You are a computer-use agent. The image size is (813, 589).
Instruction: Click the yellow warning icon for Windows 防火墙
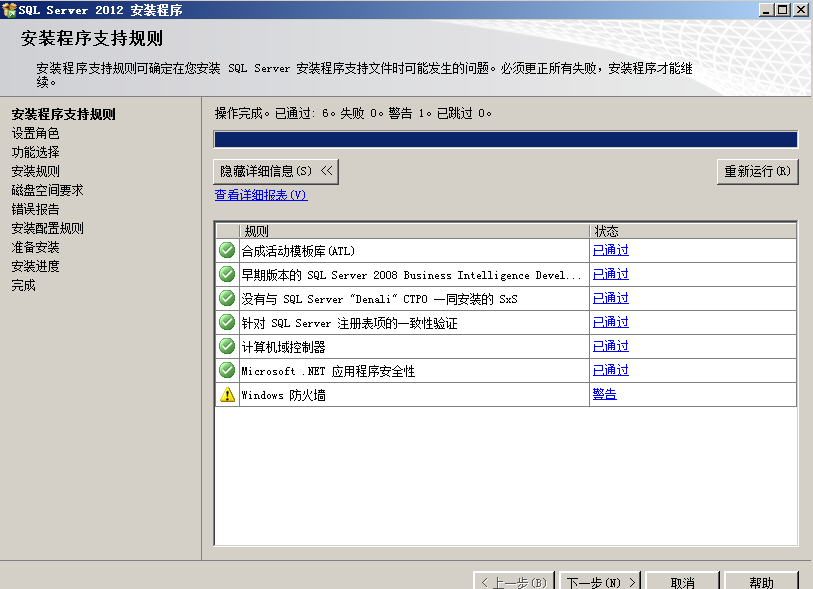tap(227, 395)
